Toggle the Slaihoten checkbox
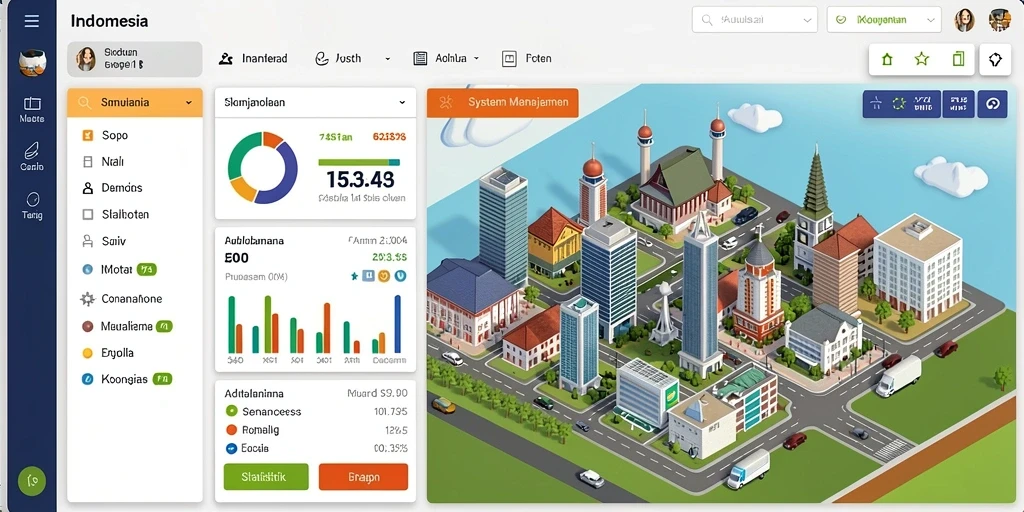 (88, 214)
